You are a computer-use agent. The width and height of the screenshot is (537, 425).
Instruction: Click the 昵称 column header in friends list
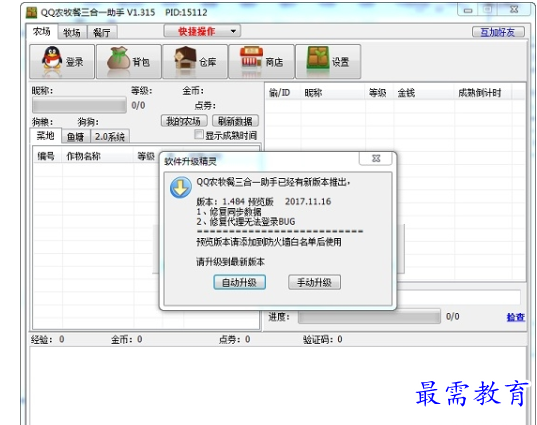click(x=333, y=93)
